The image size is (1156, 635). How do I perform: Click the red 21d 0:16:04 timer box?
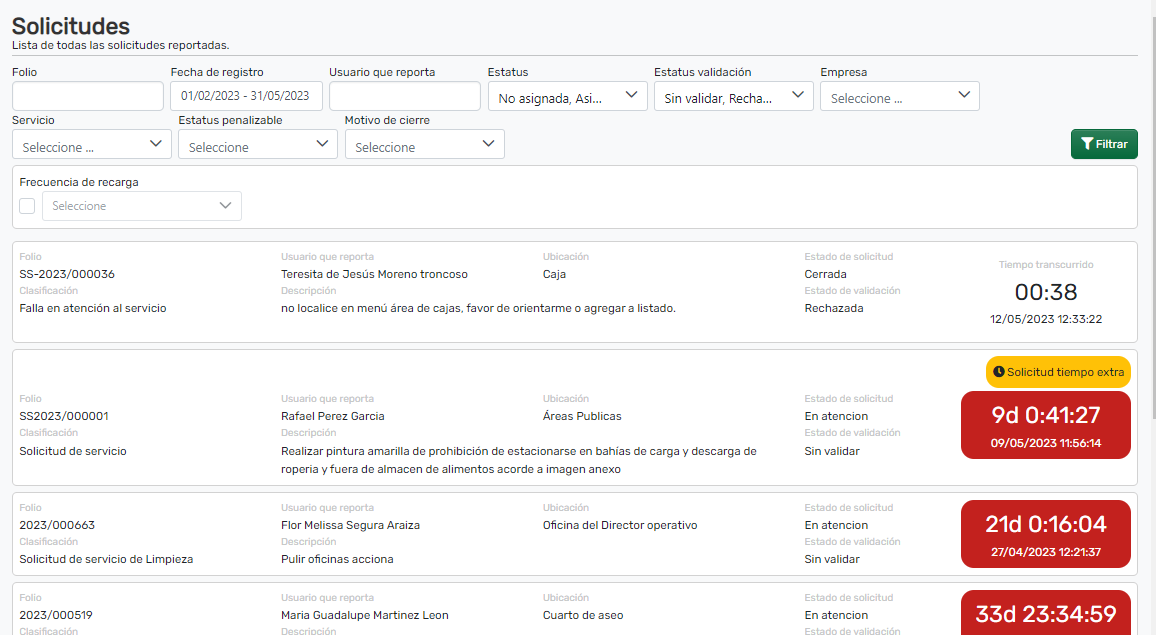click(1045, 534)
